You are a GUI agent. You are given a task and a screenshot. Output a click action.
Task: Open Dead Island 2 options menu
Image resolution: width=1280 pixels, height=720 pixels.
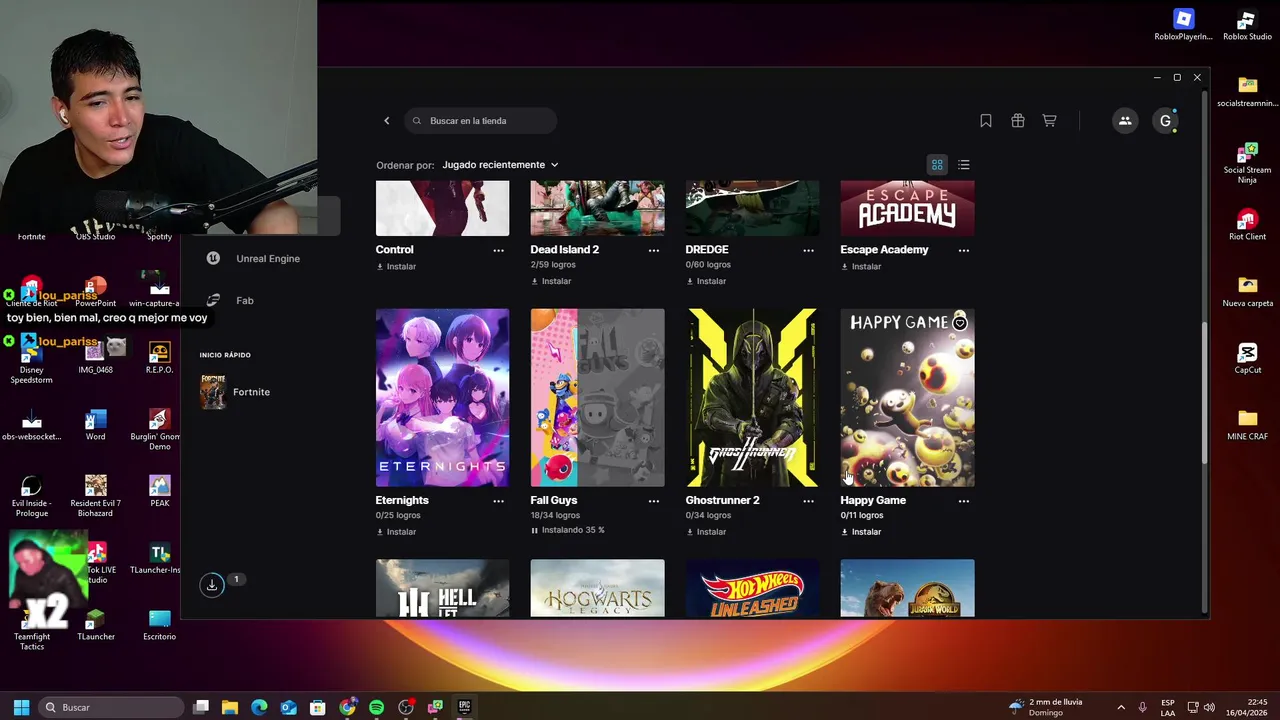click(654, 250)
